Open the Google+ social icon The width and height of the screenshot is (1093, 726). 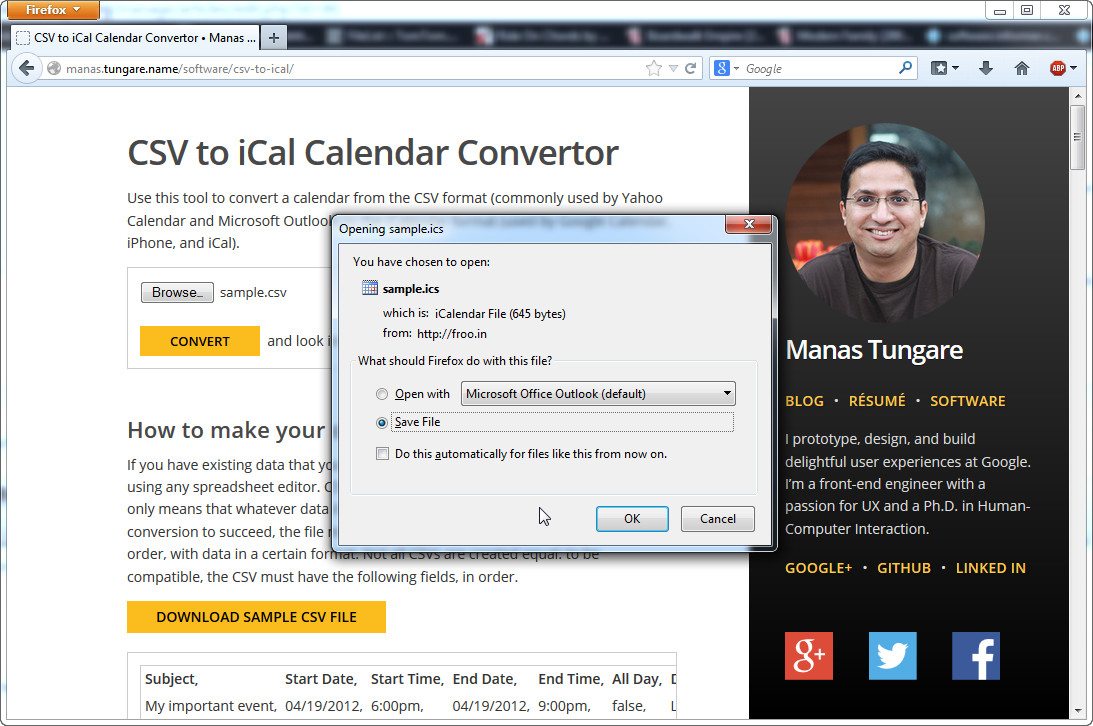(809, 656)
